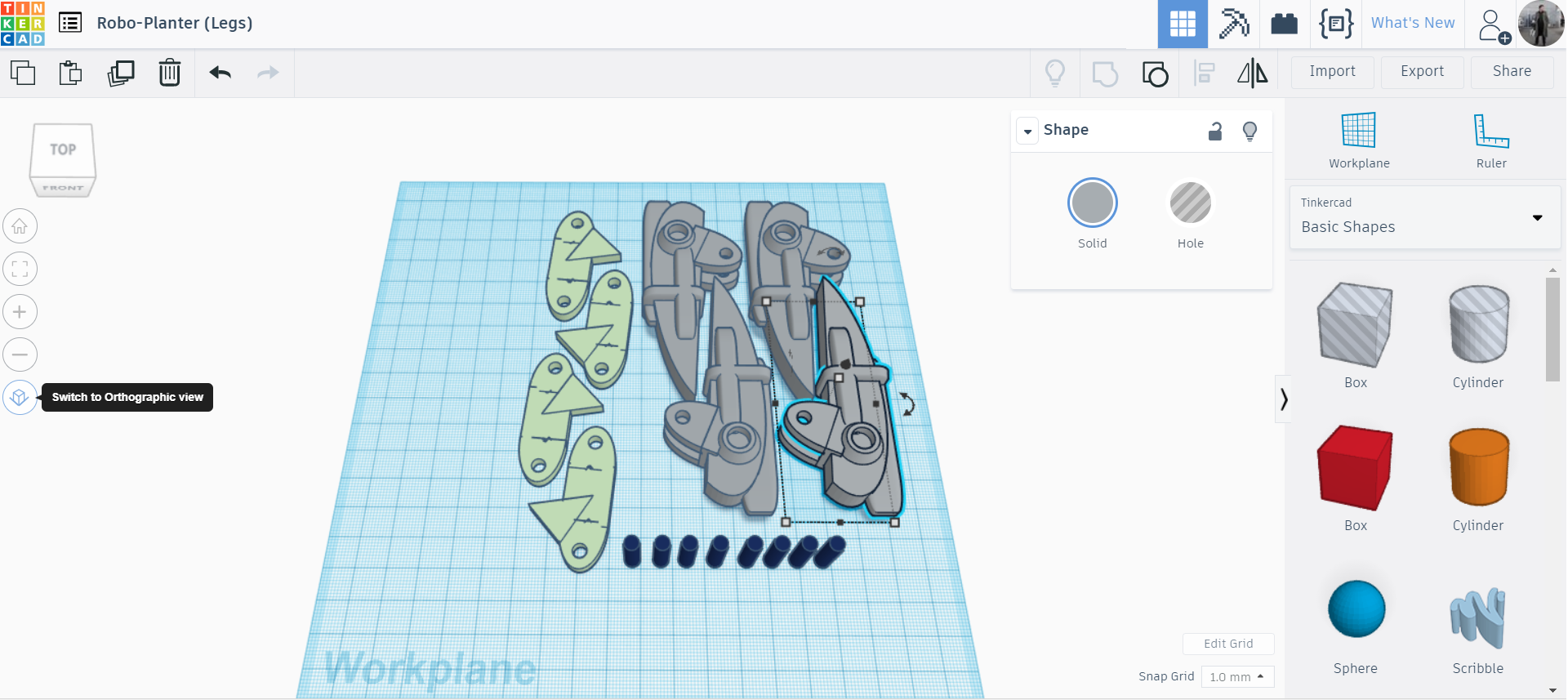1568x700 pixels.
Task: Open the user profile avatar
Action: (1541, 24)
